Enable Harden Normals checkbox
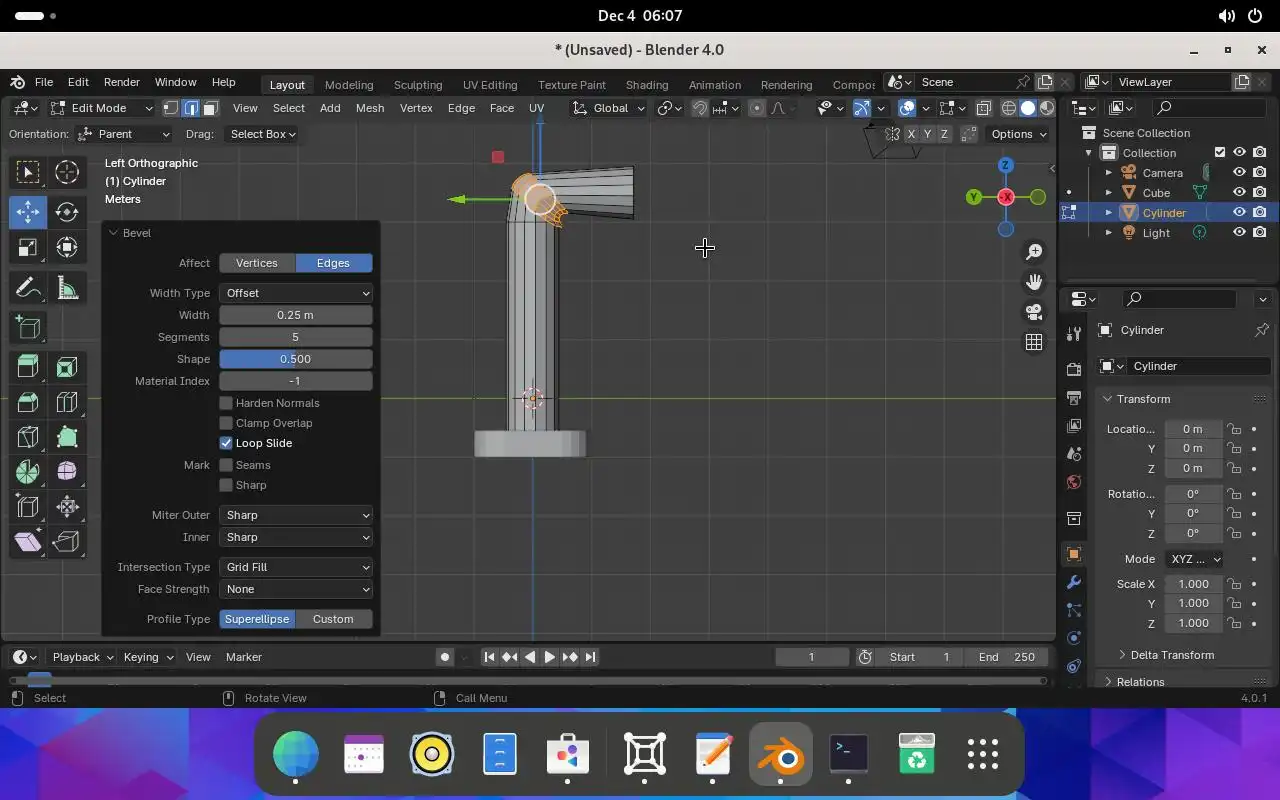The height and width of the screenshot is (800, 1280). [226, 403]
